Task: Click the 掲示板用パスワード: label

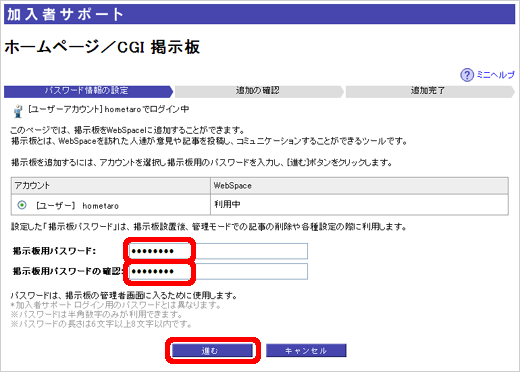Action: [x=54, y=251]
